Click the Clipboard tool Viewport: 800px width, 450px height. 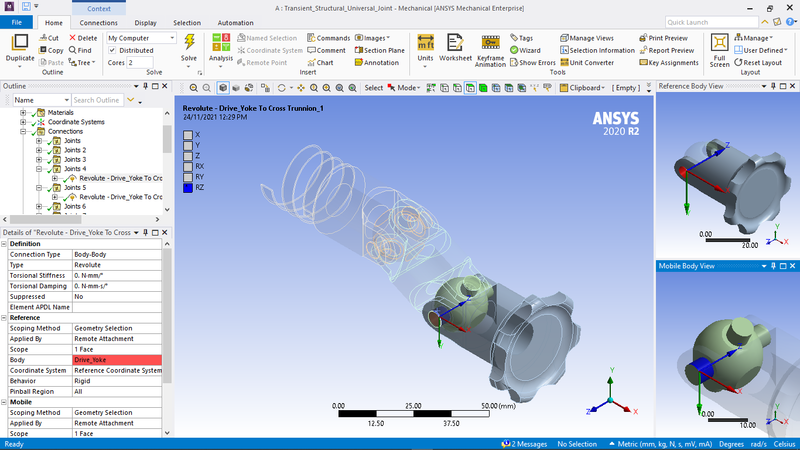(x=582, y=88)
